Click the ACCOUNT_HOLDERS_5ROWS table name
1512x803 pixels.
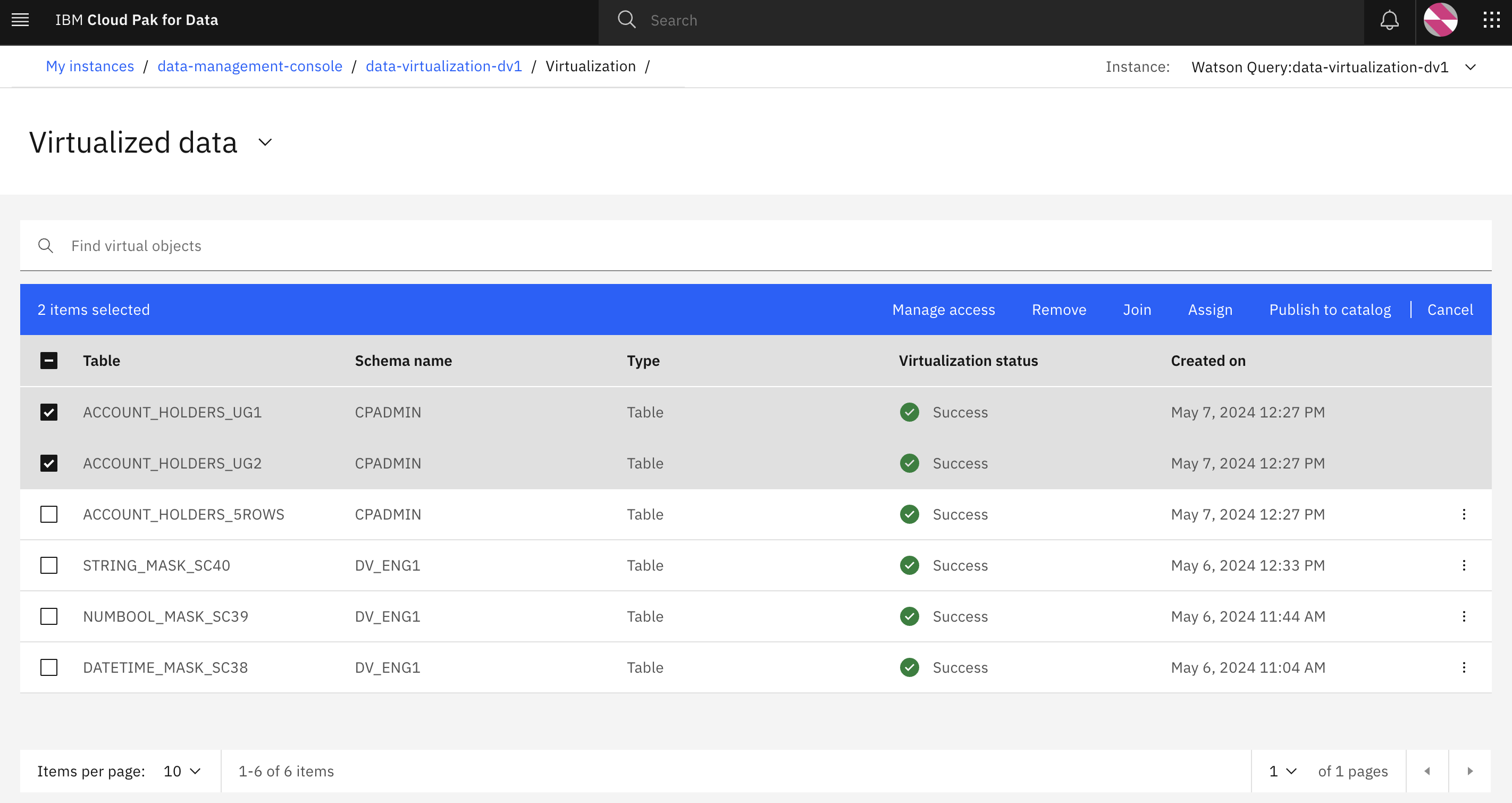pos(183,514)
